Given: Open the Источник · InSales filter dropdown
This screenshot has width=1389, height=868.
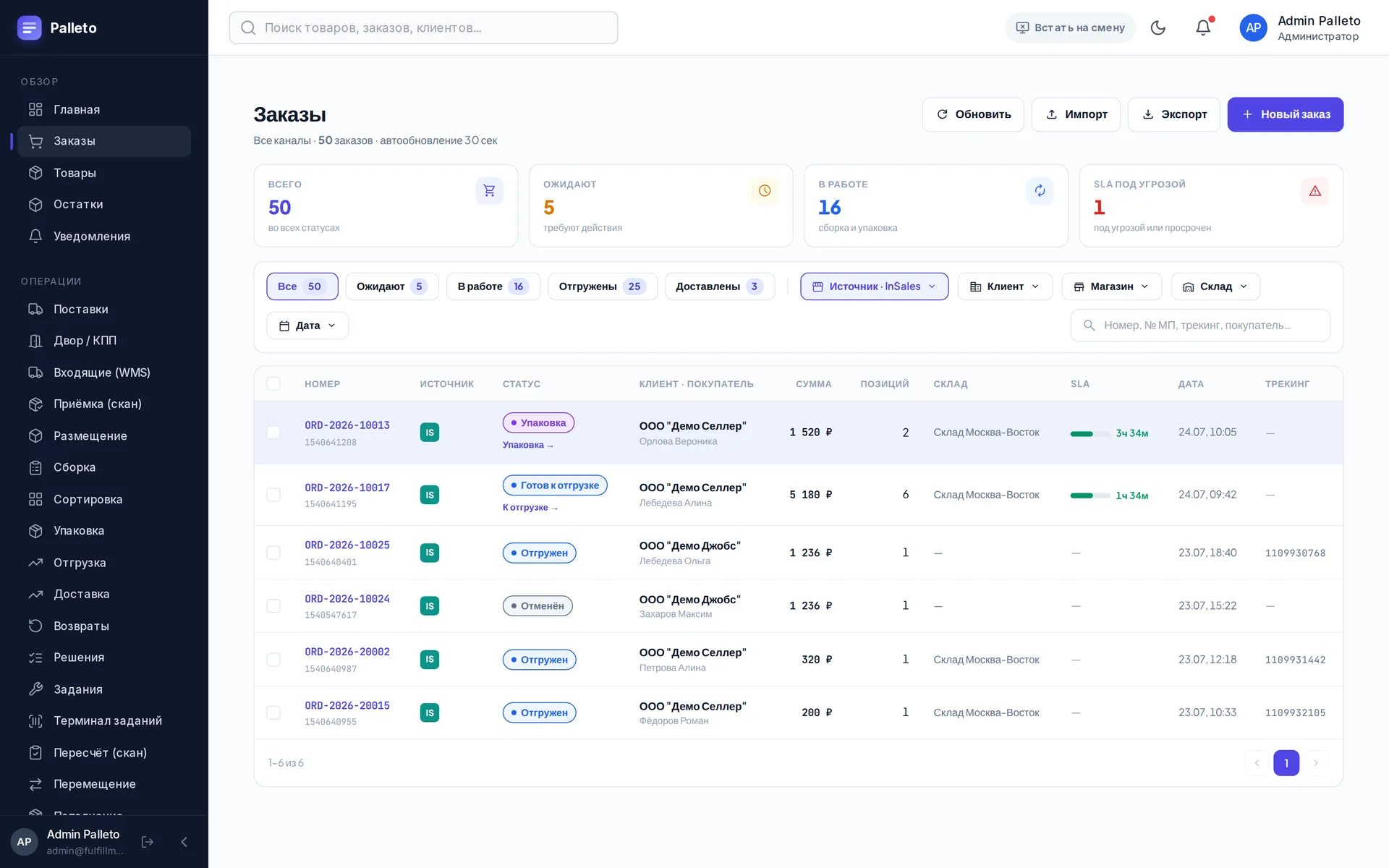Looking at the screenshot, I should [x=874, y=286].
